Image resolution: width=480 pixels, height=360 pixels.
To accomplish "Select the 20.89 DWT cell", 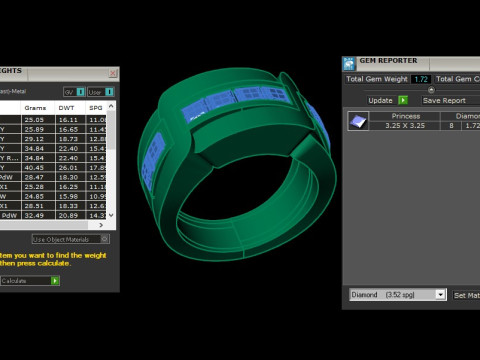I will tap(70, 215).
